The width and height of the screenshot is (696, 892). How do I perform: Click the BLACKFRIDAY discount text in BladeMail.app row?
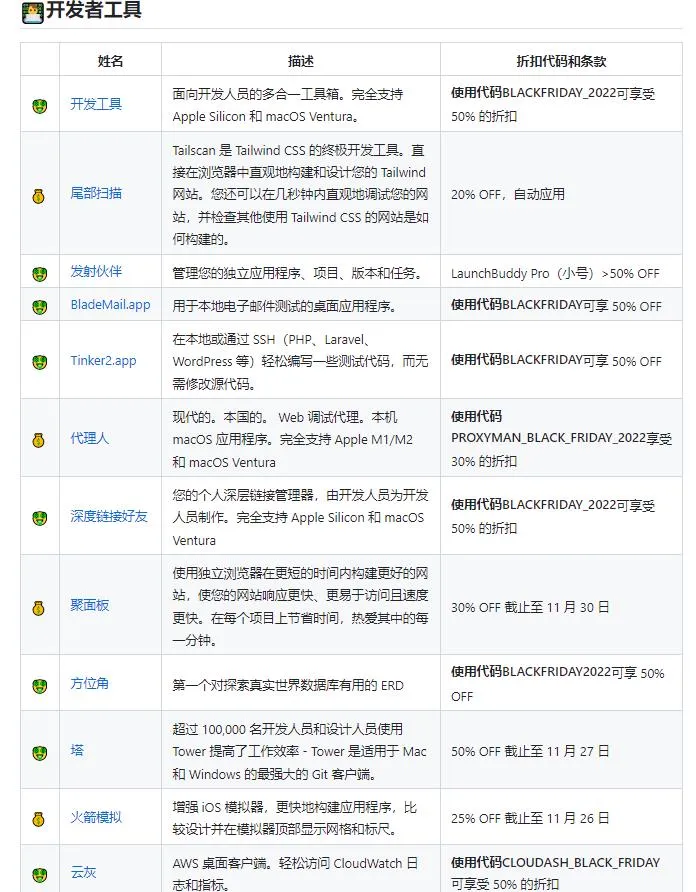[557, 306]
